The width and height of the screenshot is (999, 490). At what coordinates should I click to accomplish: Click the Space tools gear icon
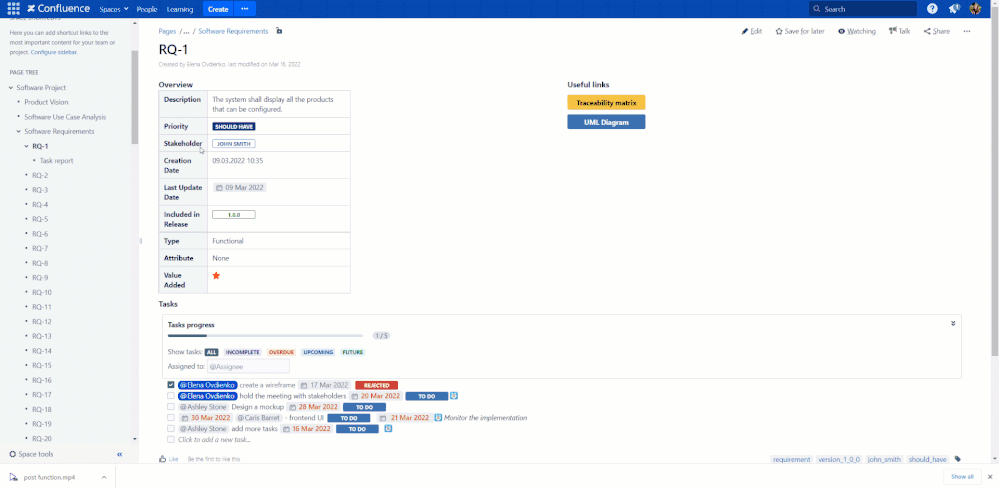[x=13, y=454]
